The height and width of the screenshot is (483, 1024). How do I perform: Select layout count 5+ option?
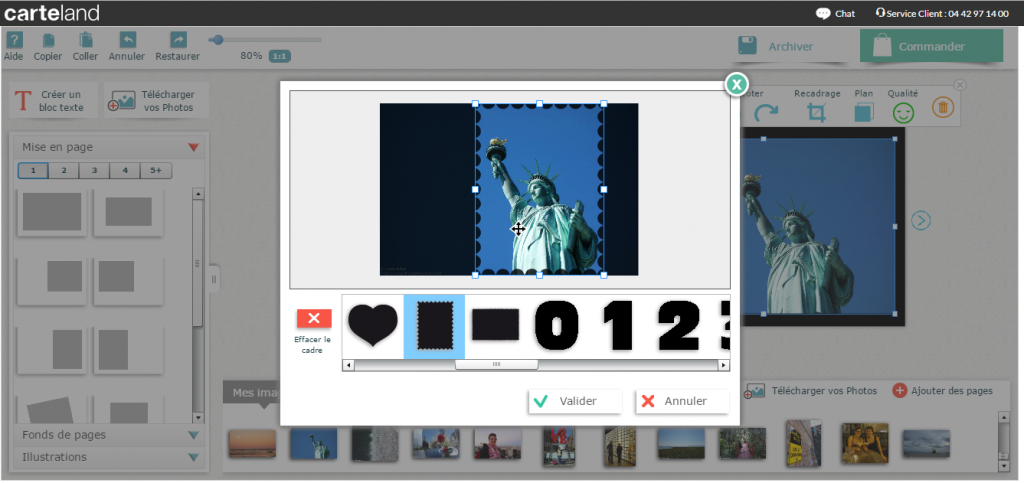point(156,171)
